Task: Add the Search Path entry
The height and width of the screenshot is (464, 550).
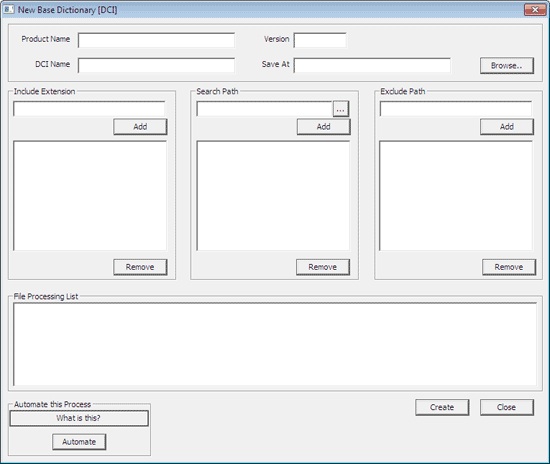Action: [x=323, y=127]
